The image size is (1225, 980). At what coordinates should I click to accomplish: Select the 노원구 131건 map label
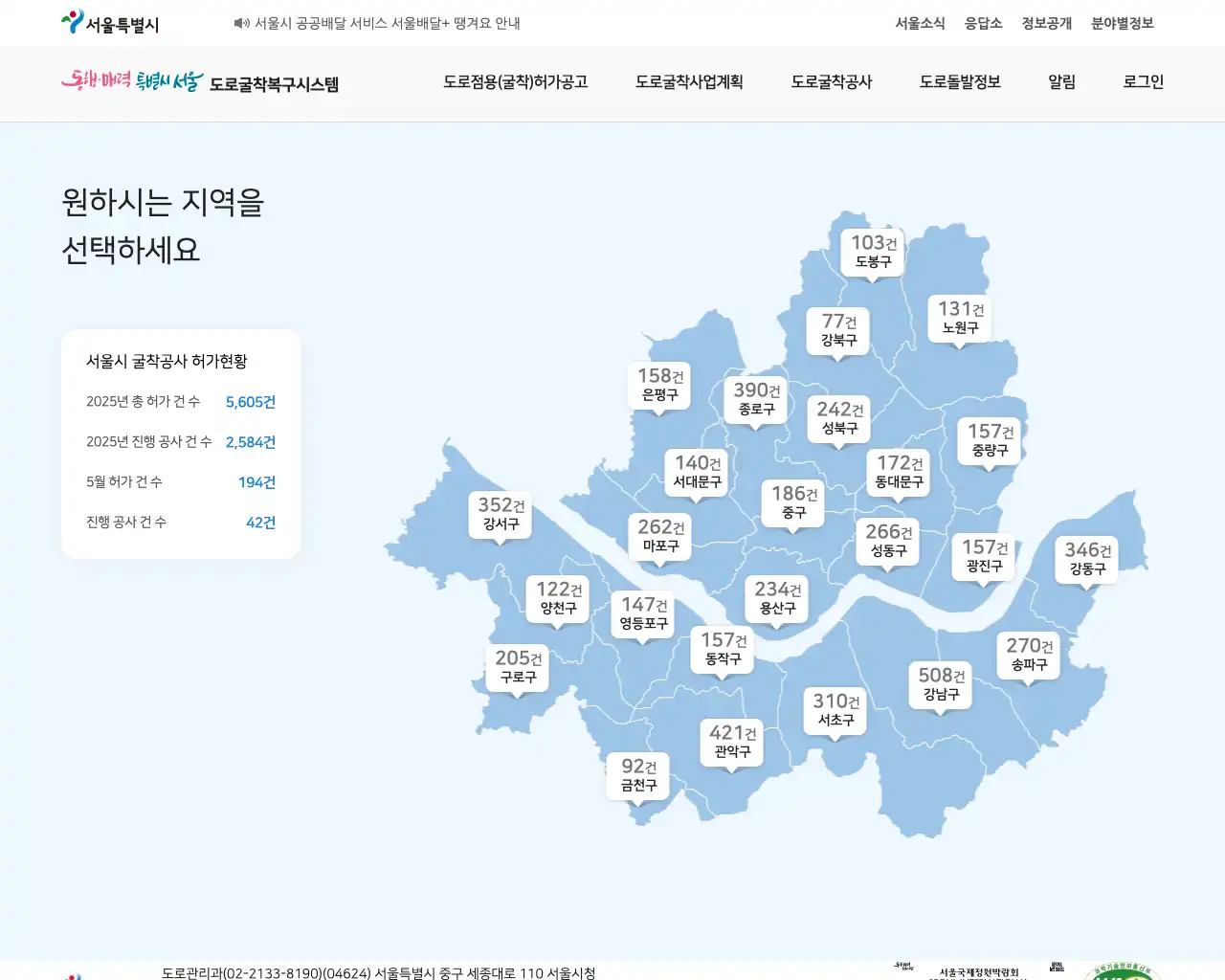[x=960, y=318]
